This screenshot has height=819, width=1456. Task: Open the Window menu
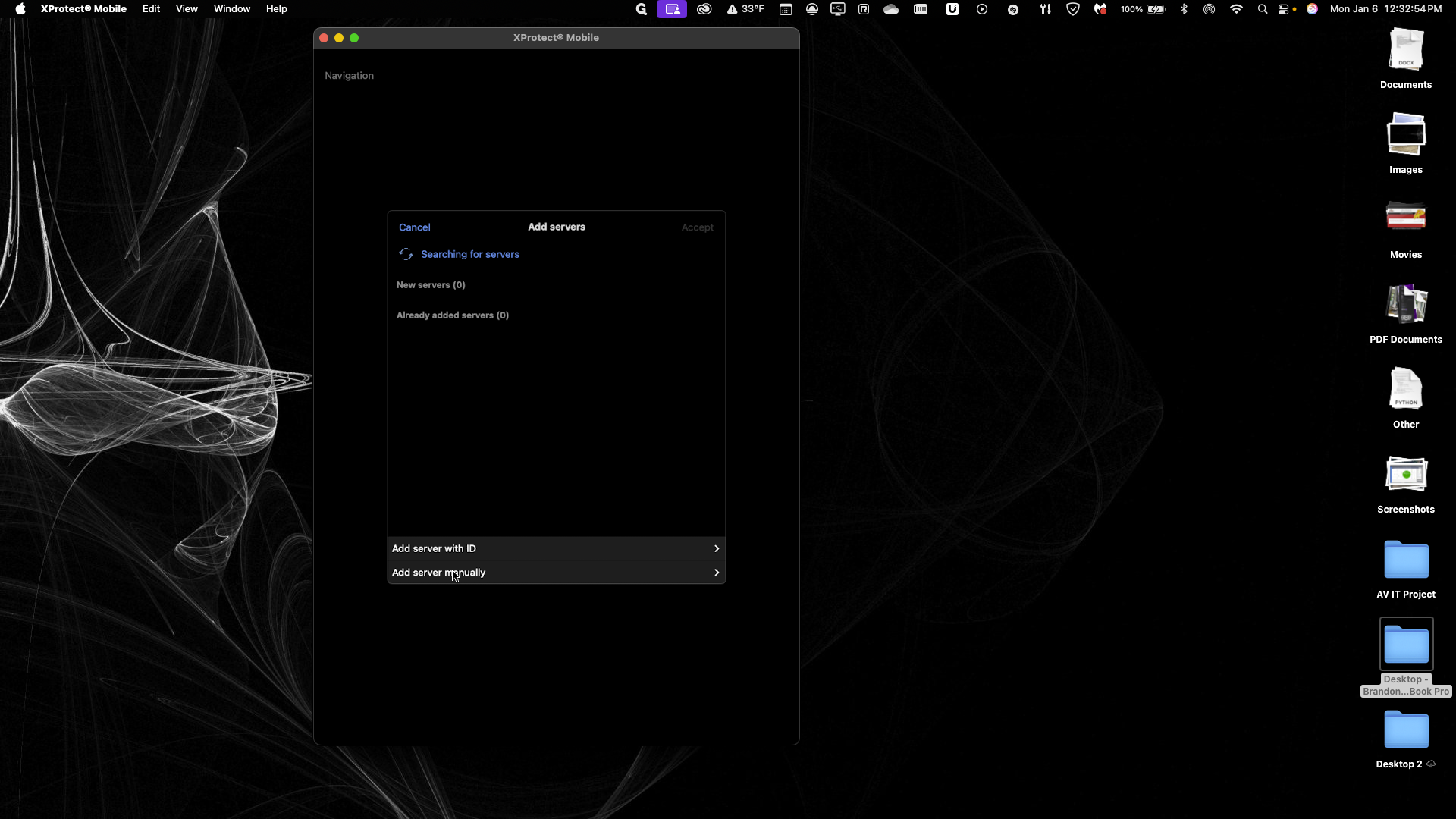232,9
